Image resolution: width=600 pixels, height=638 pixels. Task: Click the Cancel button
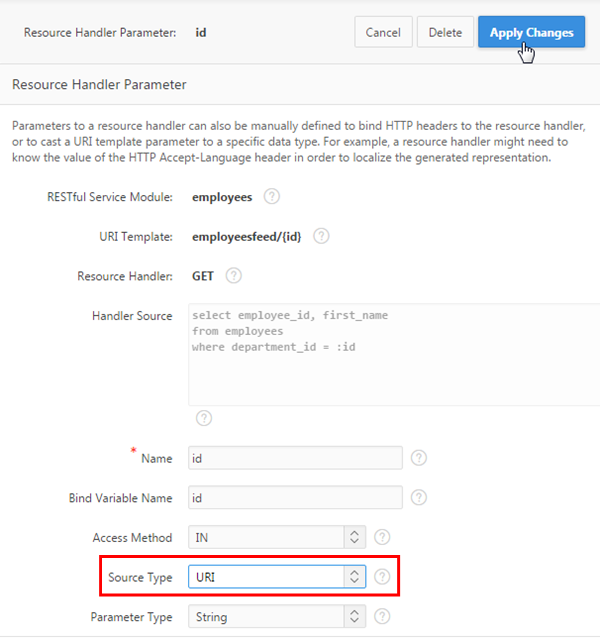(x=383, y=32)
